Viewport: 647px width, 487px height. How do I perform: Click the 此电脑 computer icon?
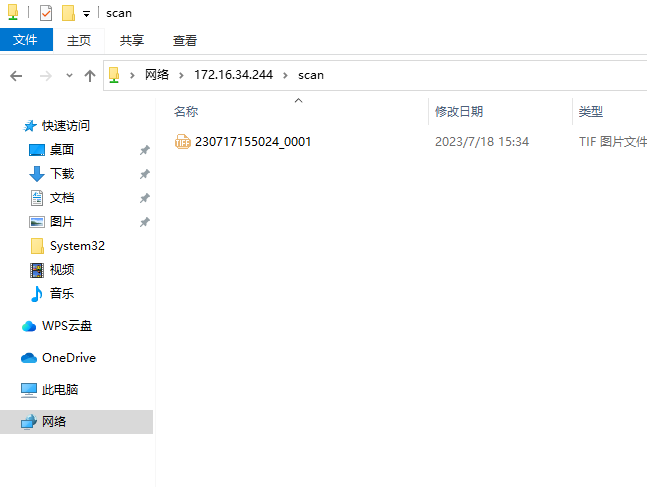pos(29,390)
